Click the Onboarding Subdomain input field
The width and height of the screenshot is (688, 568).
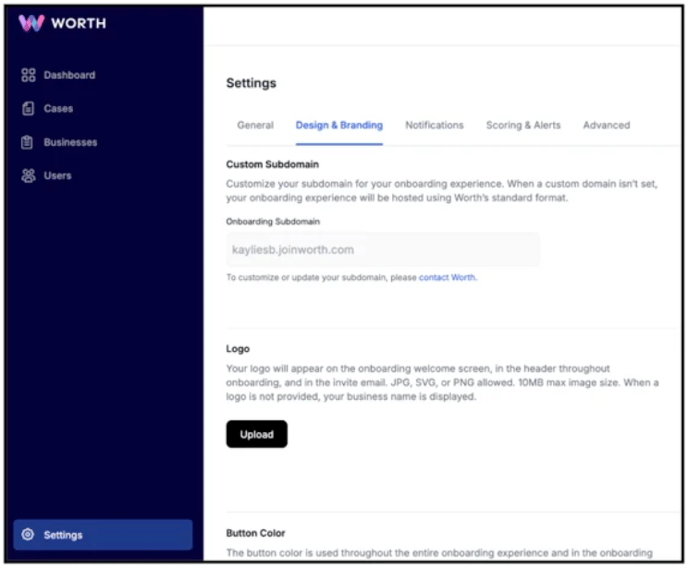(382, 250)
